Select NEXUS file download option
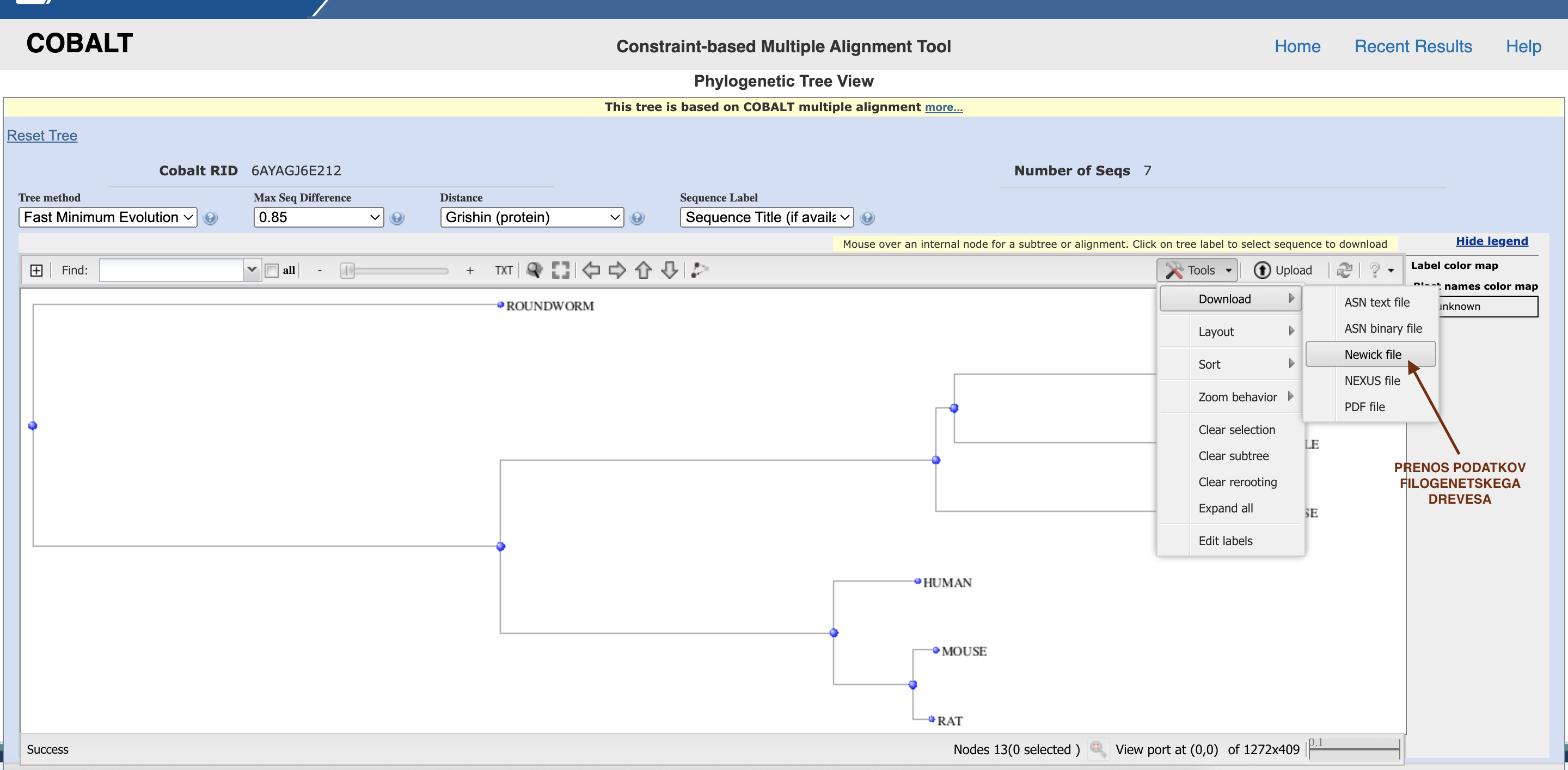Viewport: 1568px width, 770px height. [1372, 381]
